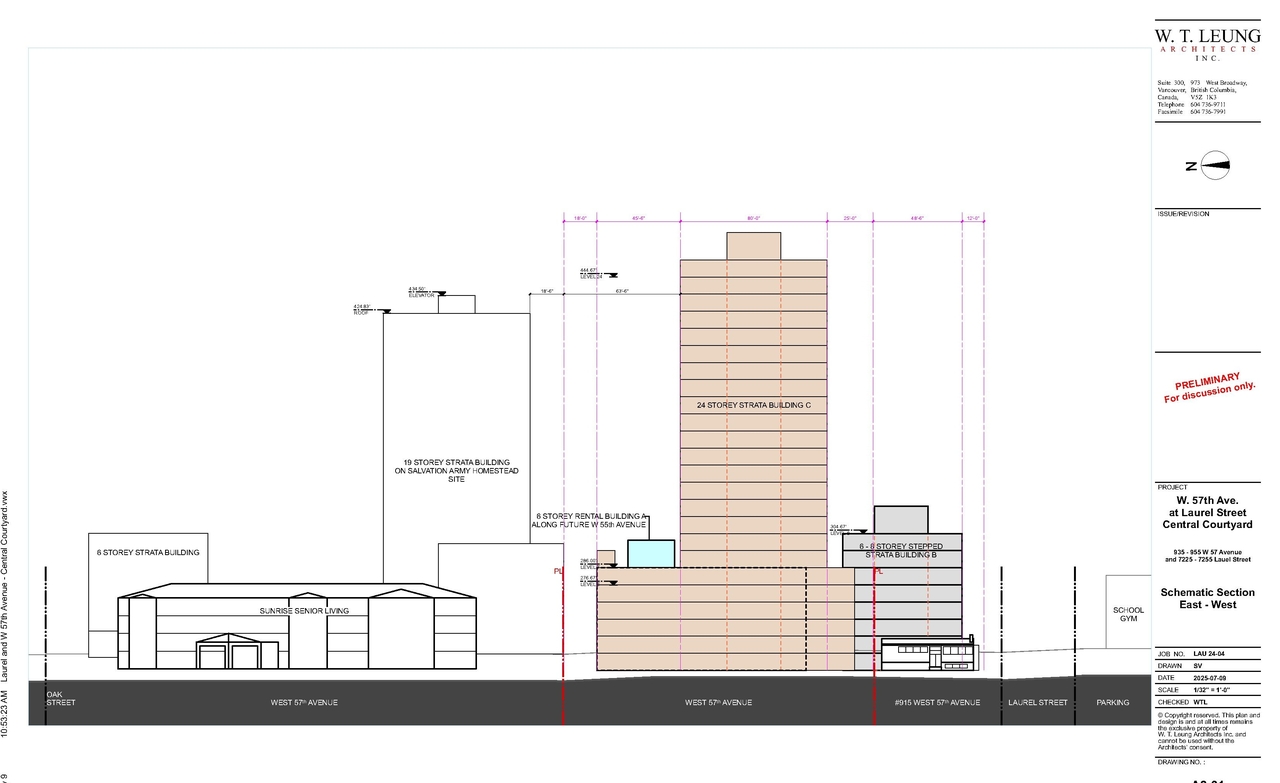1280x783 pixels.
Task: Select the 'ISSUE/REVISION' heading
Action: pos(1182,214)
